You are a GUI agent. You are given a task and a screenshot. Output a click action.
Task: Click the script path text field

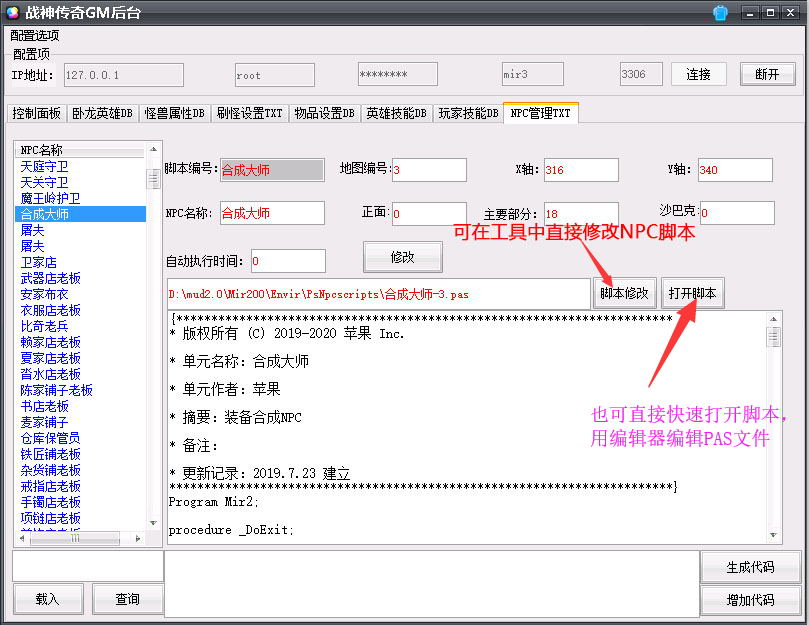click(x=378, y=294)
